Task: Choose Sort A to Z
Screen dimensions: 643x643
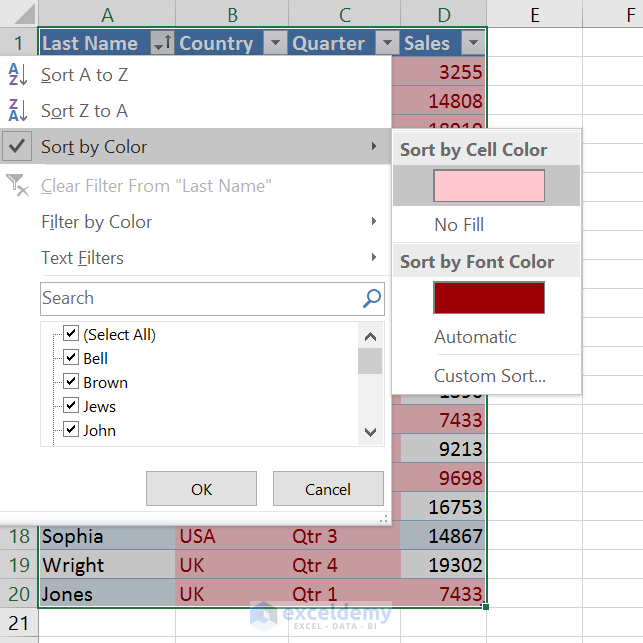Action: (x=195, y=75)
